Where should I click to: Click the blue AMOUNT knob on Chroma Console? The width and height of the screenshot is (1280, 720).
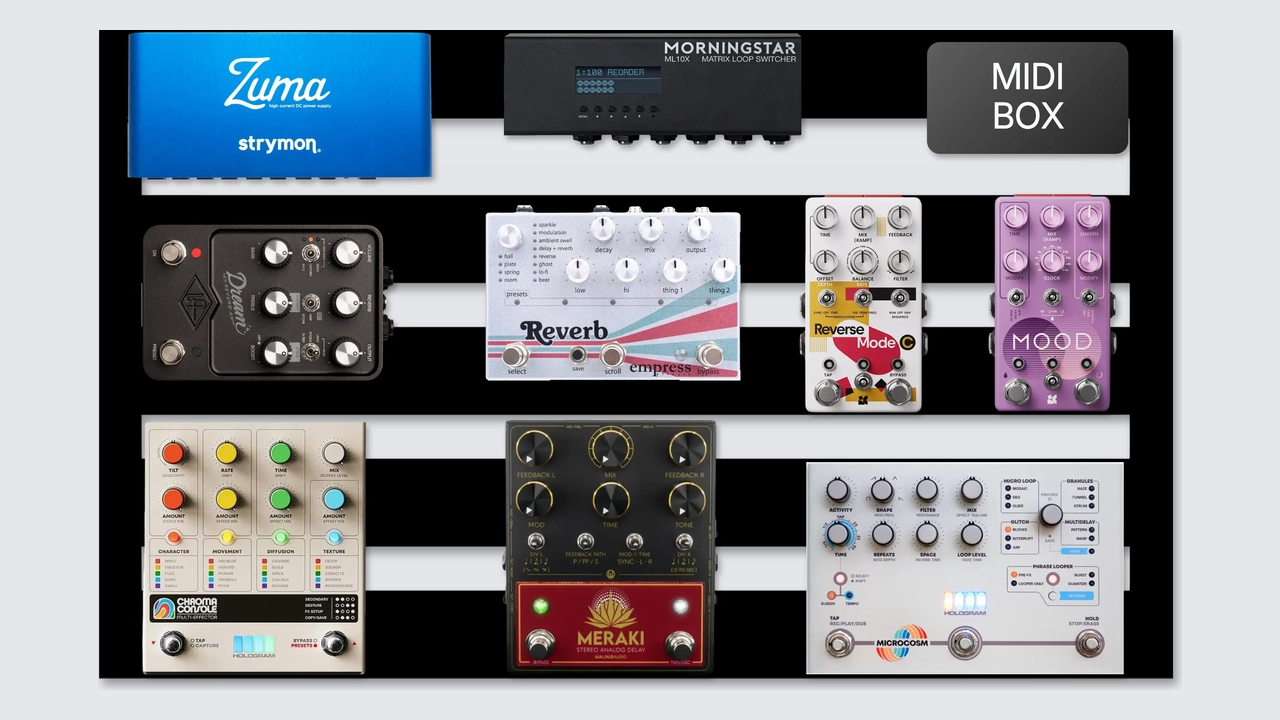point(334,498)
